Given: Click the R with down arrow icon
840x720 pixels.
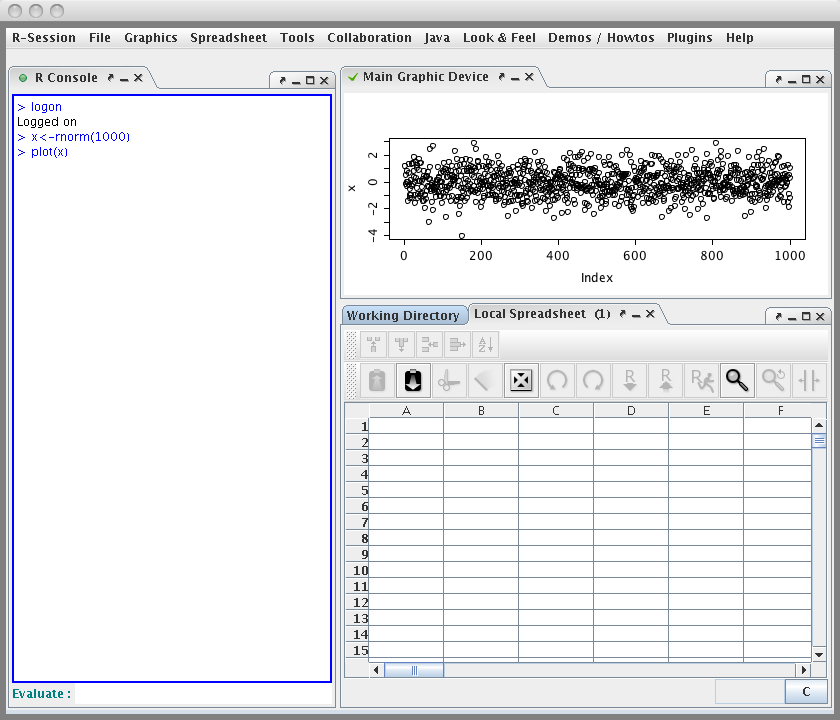Looking at the screenshot, I should [629, 380].
